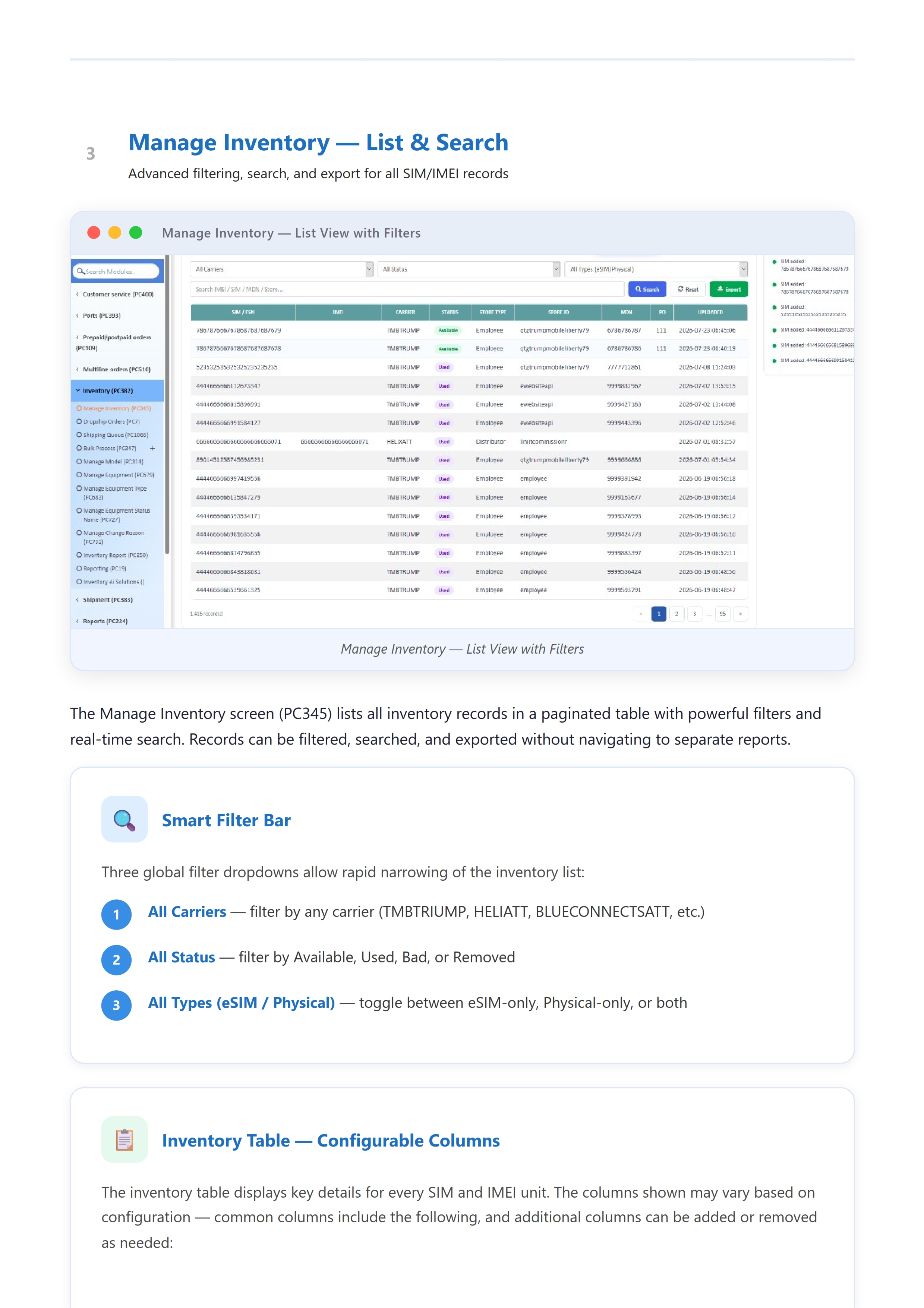Jump to last pagination page 95
924x1308 pixels.
click(x=722, y=614)
